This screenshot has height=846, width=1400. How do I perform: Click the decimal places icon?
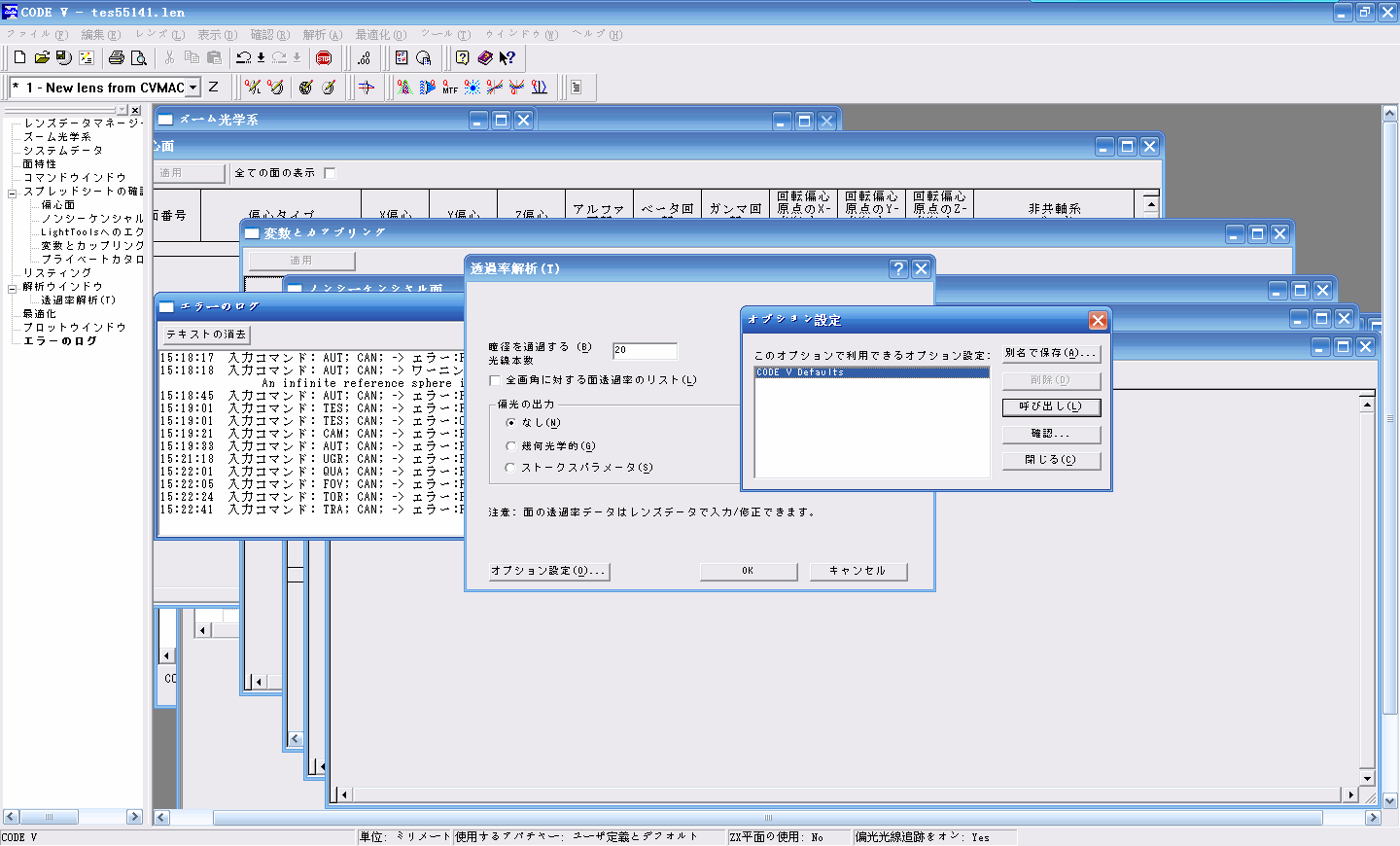point(364,58)
